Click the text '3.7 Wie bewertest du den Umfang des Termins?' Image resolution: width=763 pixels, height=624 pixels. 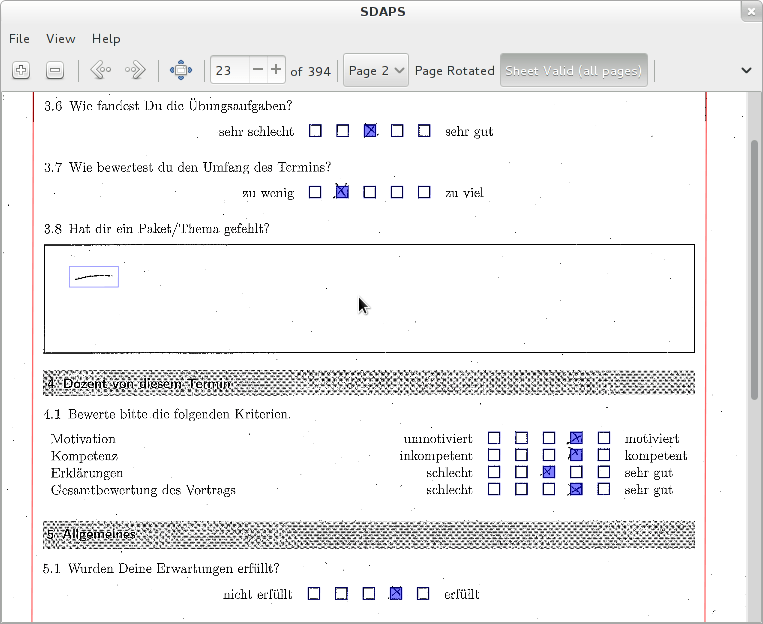[x=188, y=167]
